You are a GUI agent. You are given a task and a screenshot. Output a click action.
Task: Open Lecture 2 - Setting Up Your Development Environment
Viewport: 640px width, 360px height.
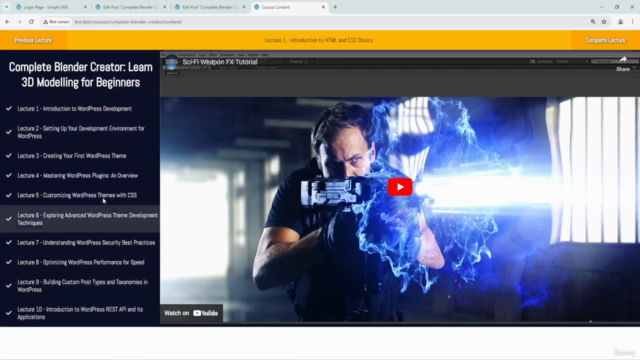pos(81,132)
